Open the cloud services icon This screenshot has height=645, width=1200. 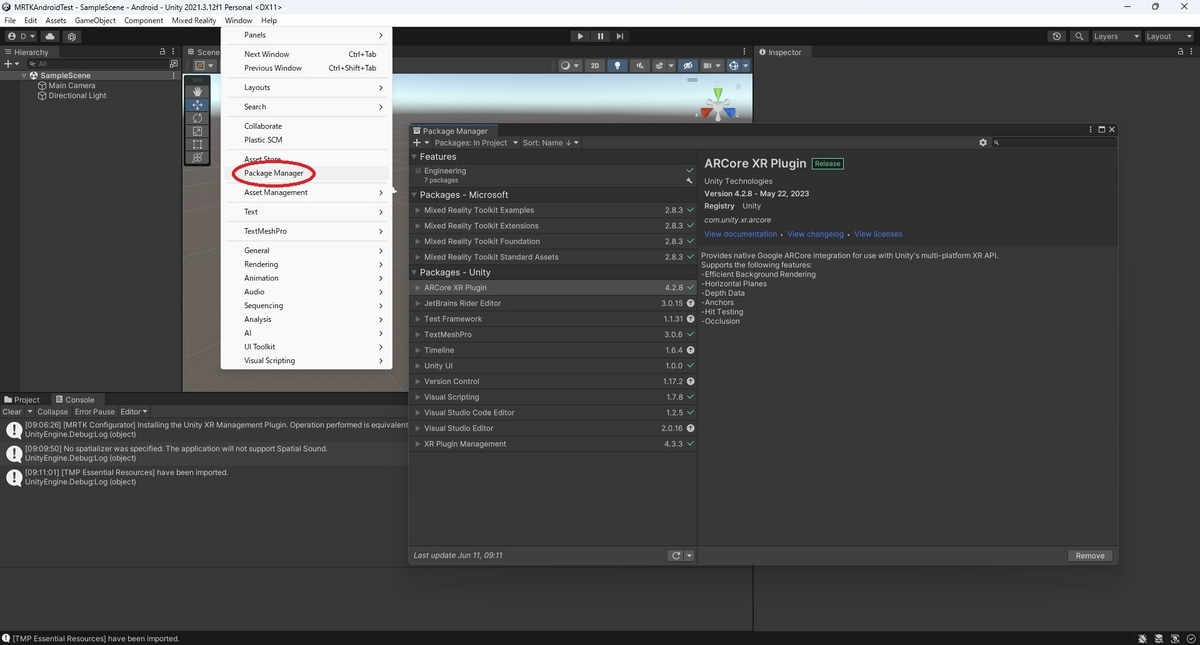coord(50,36)
